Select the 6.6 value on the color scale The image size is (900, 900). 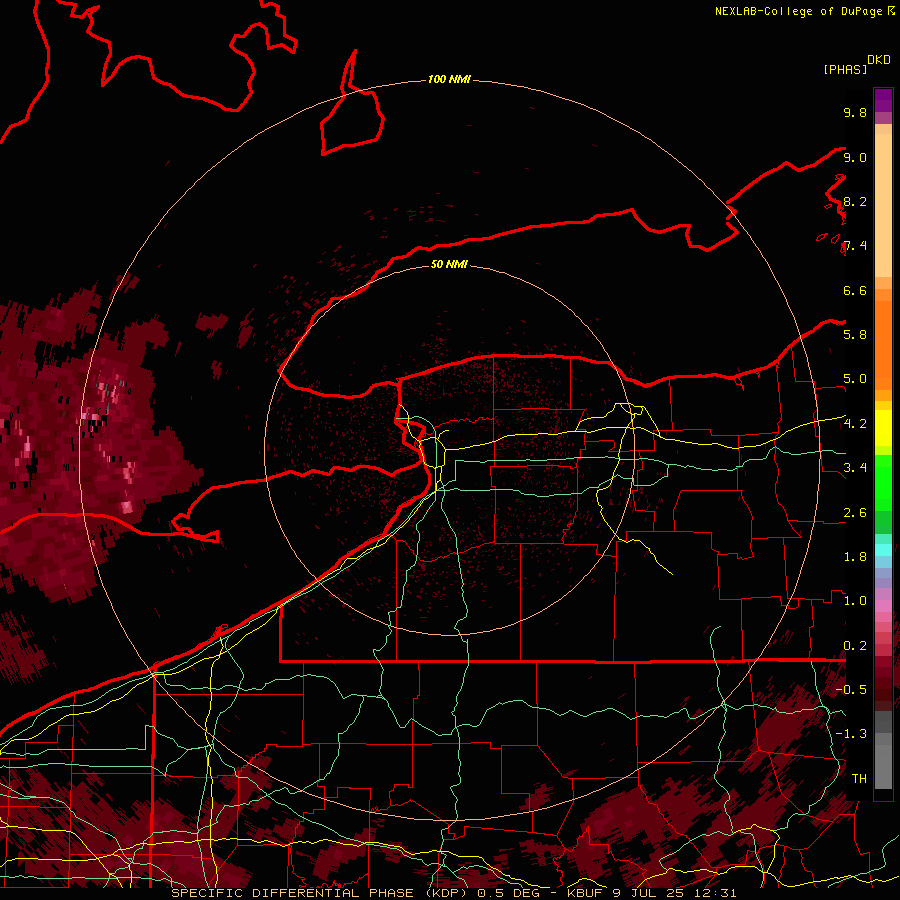coord(855,290)
